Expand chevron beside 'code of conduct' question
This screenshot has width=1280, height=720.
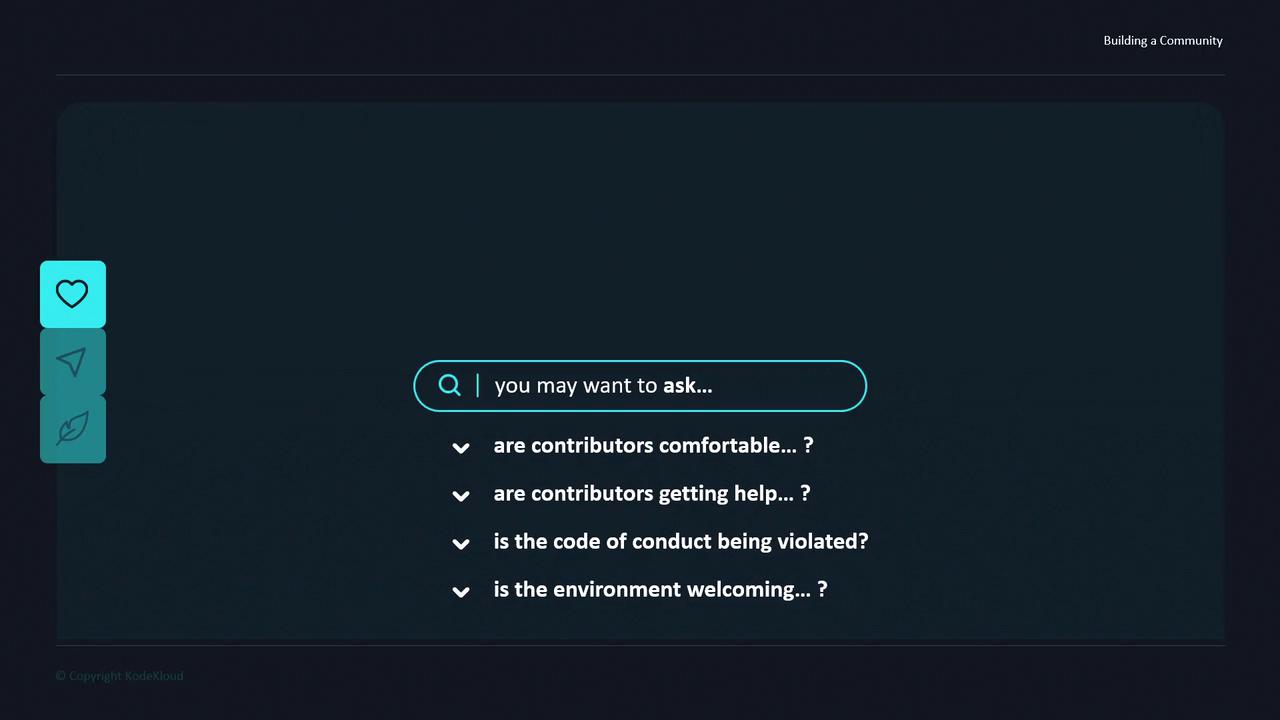pos(461,544)
